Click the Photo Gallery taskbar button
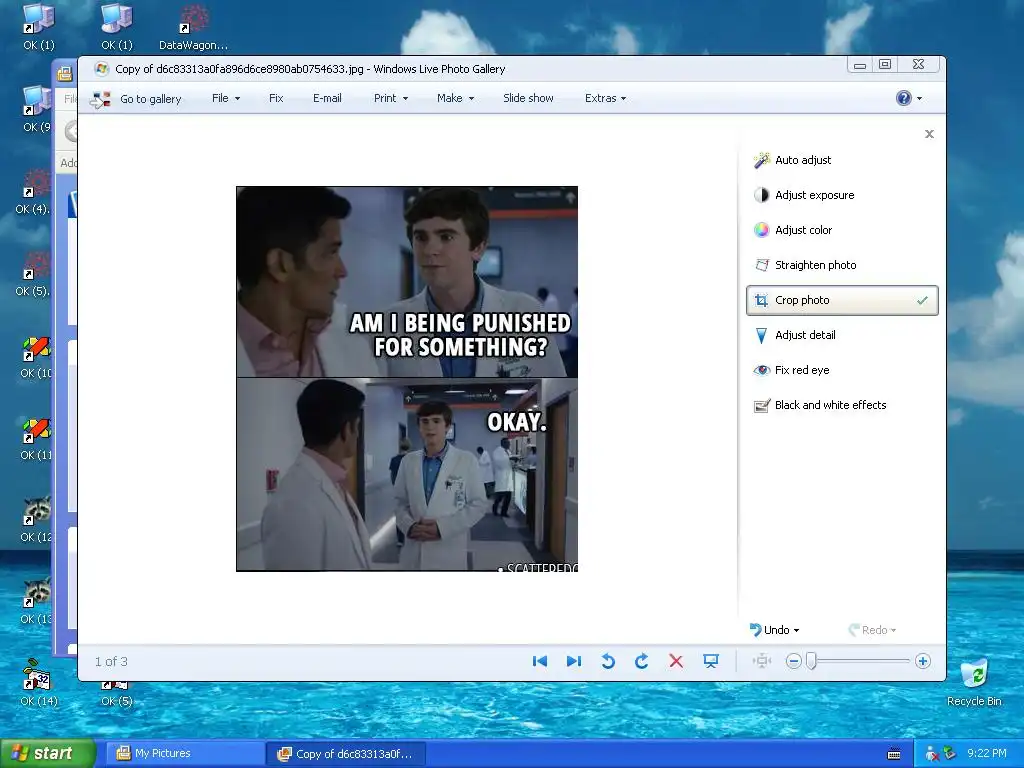 coord(346,754)
